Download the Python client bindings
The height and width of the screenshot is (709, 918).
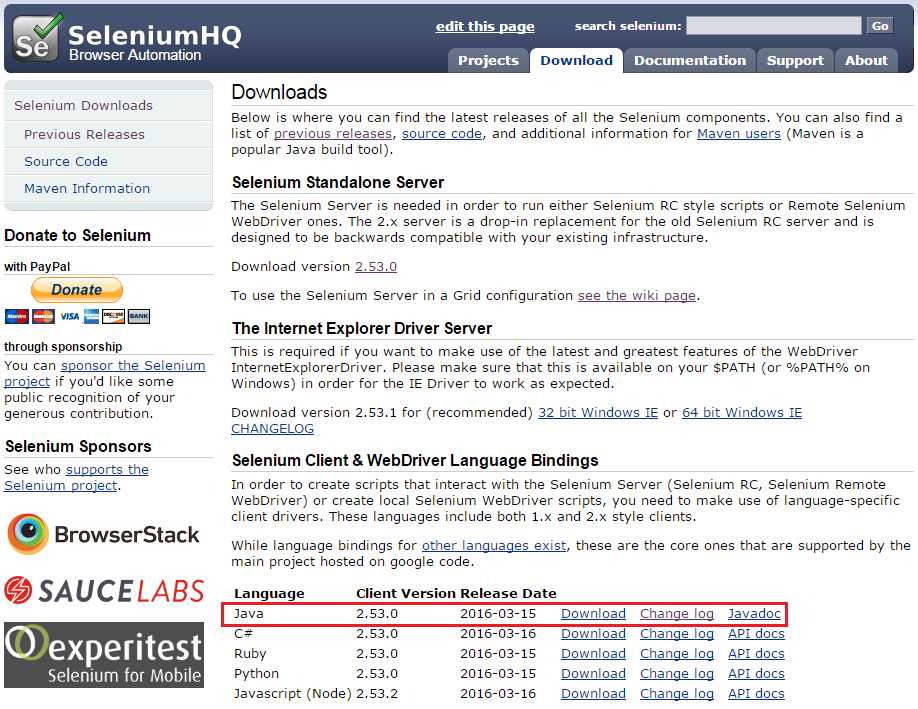pyautogui.click(x=593, y=673)
